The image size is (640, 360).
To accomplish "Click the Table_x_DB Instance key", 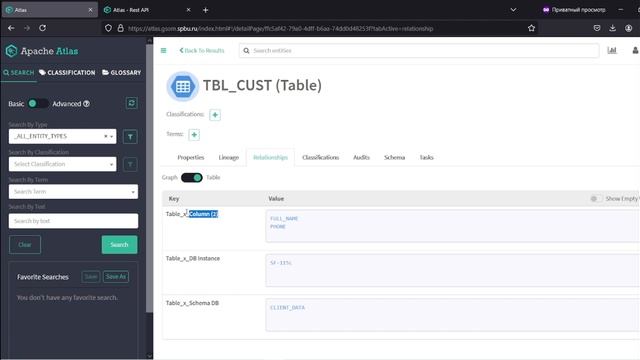I will (193, 258).
